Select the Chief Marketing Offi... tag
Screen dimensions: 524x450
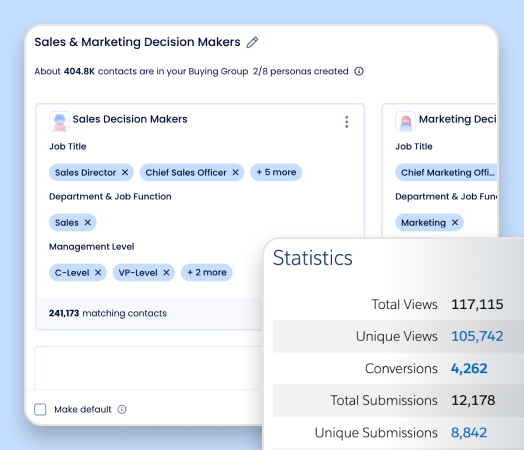click(446, 172)
